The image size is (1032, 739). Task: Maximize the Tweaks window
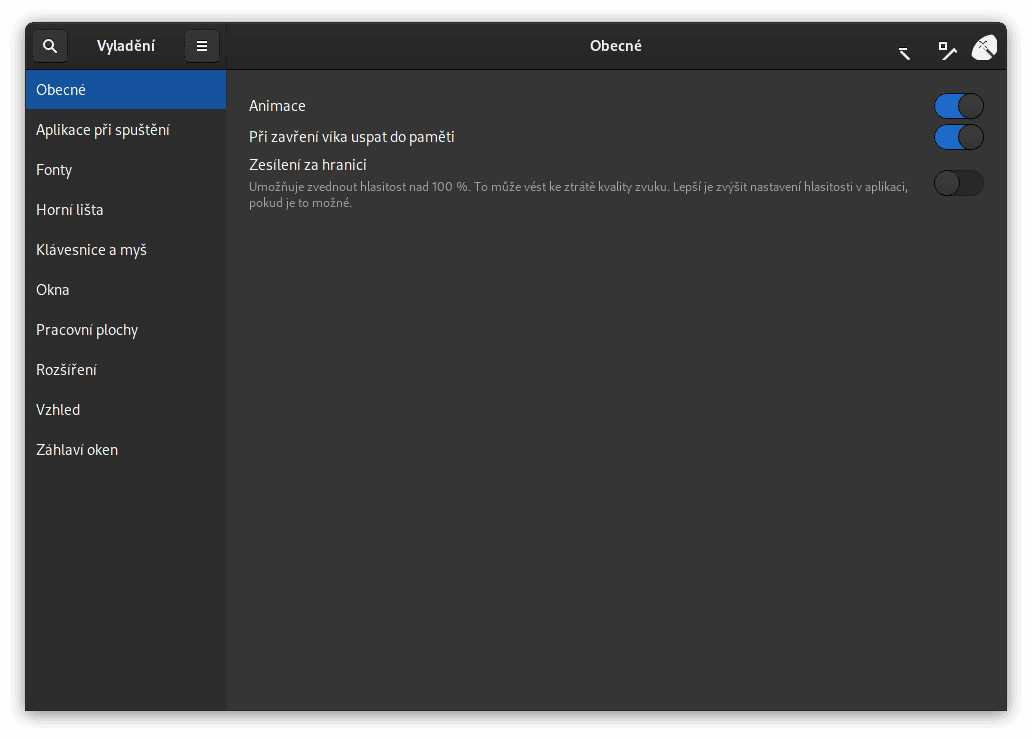click(946, 49)
